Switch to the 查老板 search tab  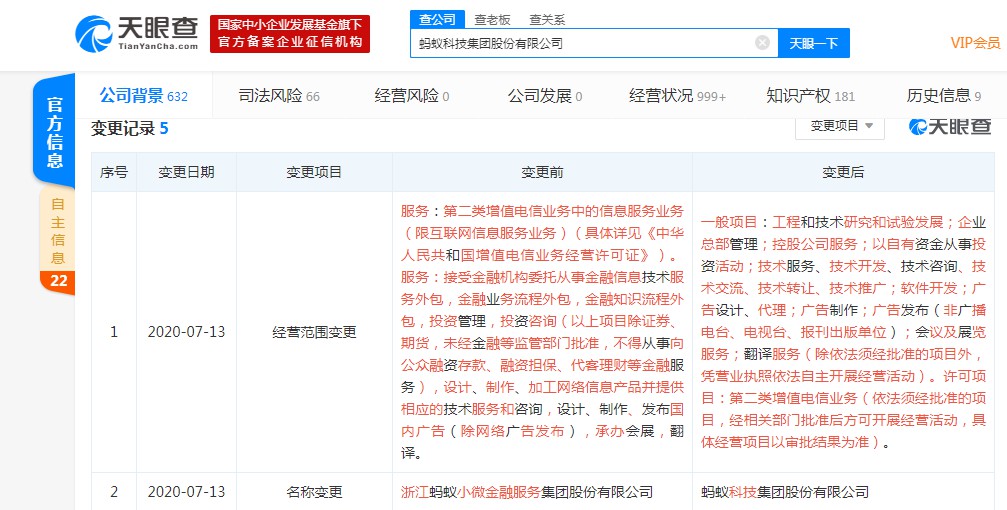pos(492,20)
